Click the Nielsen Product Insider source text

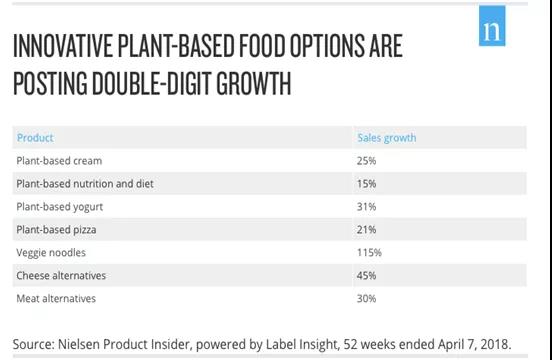[262, 344]
